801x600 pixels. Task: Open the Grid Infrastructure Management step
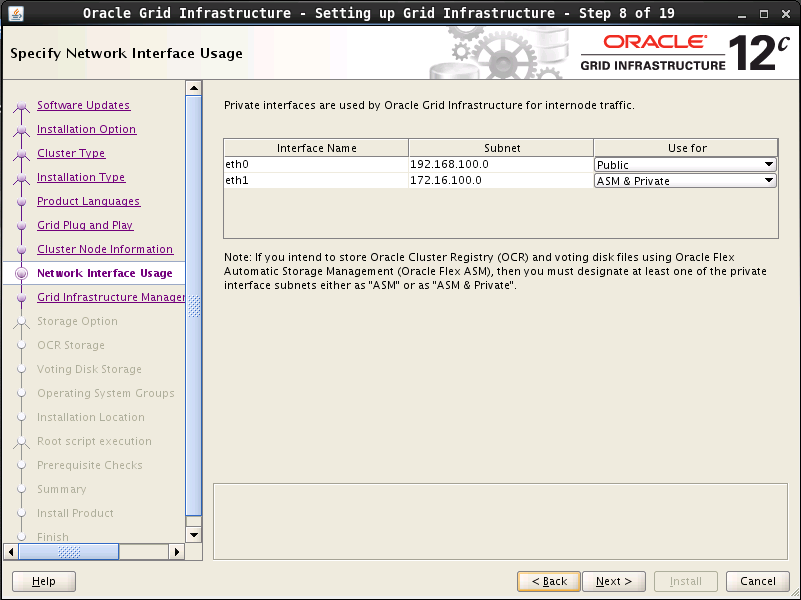pyautogui.click(x=110, y=297)
